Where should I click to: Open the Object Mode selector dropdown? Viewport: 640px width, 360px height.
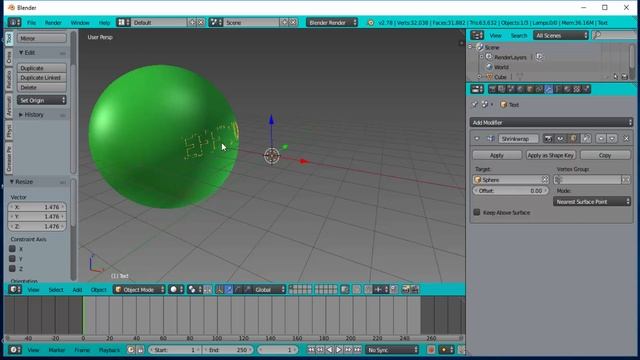coord(139,289)
